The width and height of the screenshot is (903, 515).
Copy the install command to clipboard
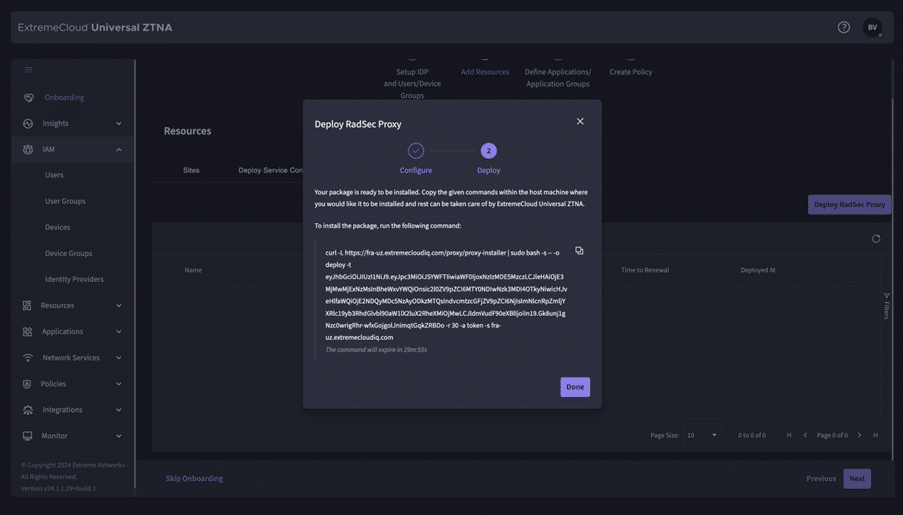point(579,251)
